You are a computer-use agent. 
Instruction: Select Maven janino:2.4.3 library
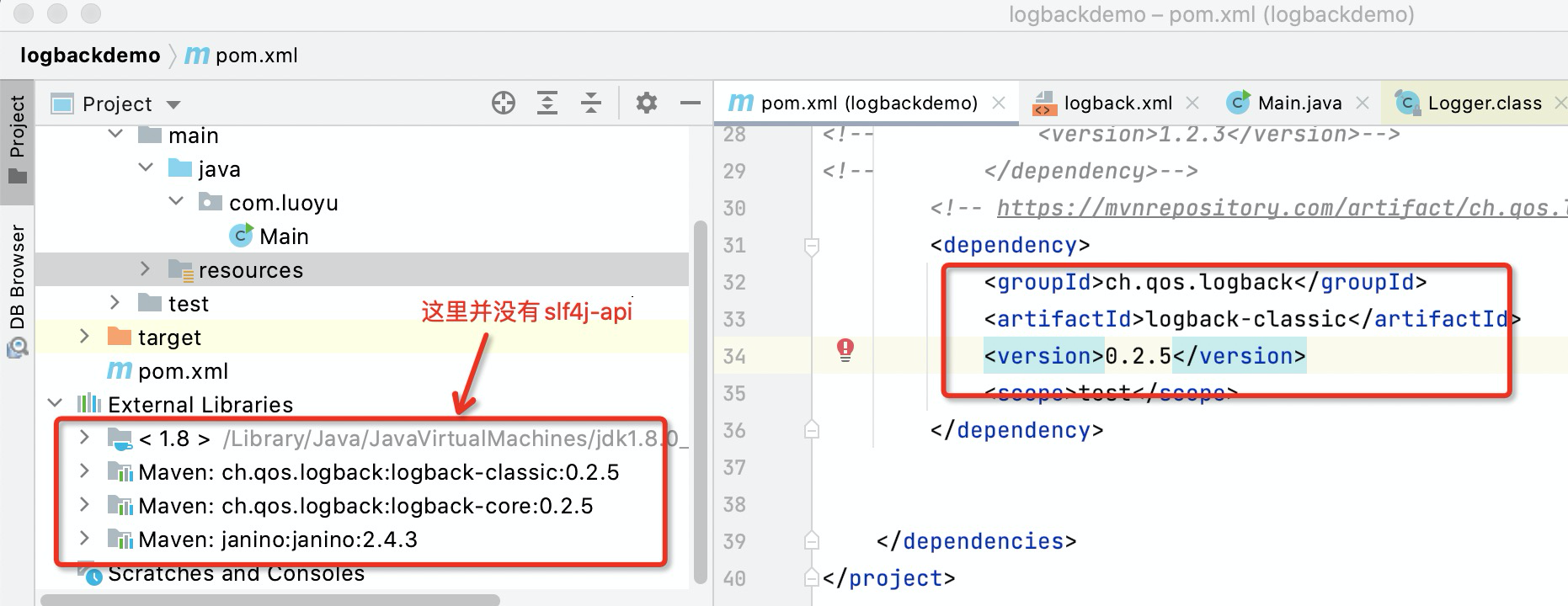pos(278,540)
